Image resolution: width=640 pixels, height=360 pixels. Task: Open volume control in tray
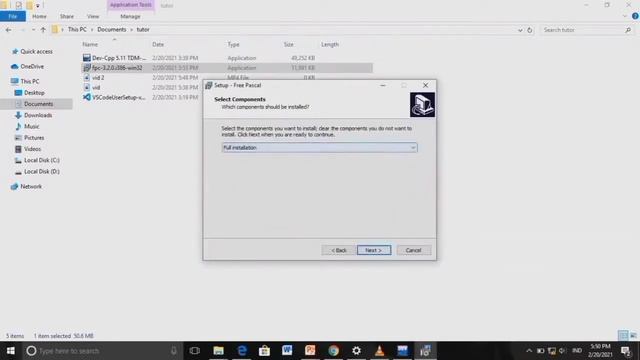(x=562, y=351)
